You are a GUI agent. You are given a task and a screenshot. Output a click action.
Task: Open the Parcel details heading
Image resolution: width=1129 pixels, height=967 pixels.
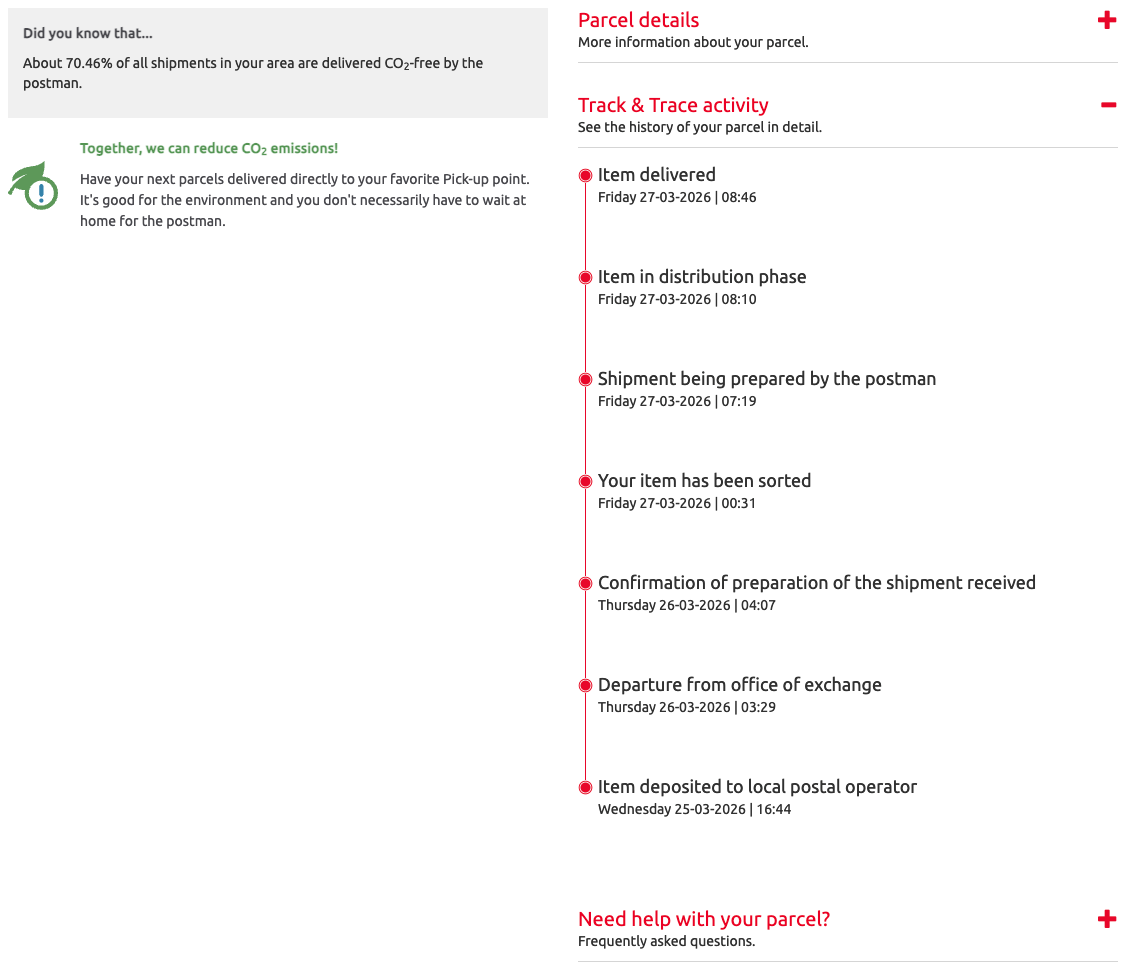(638, 20)
